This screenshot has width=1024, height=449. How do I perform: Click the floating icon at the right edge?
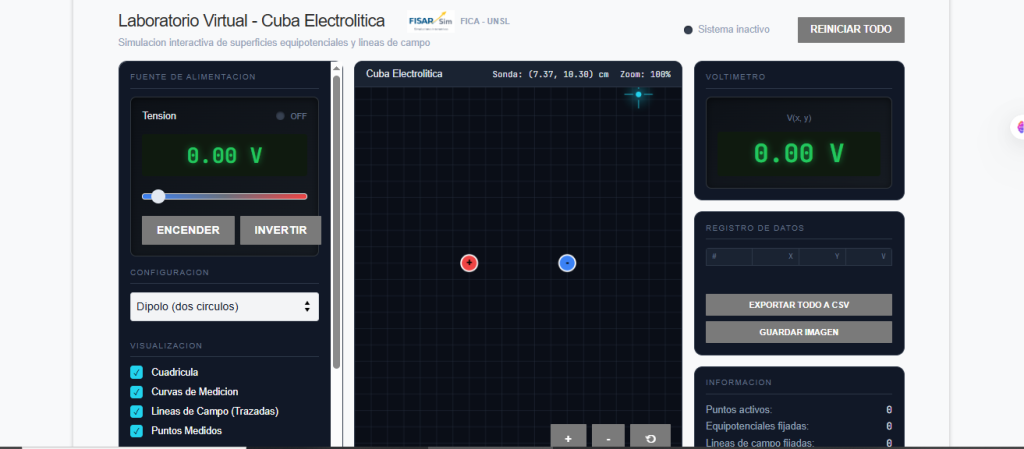point(1019,127)
